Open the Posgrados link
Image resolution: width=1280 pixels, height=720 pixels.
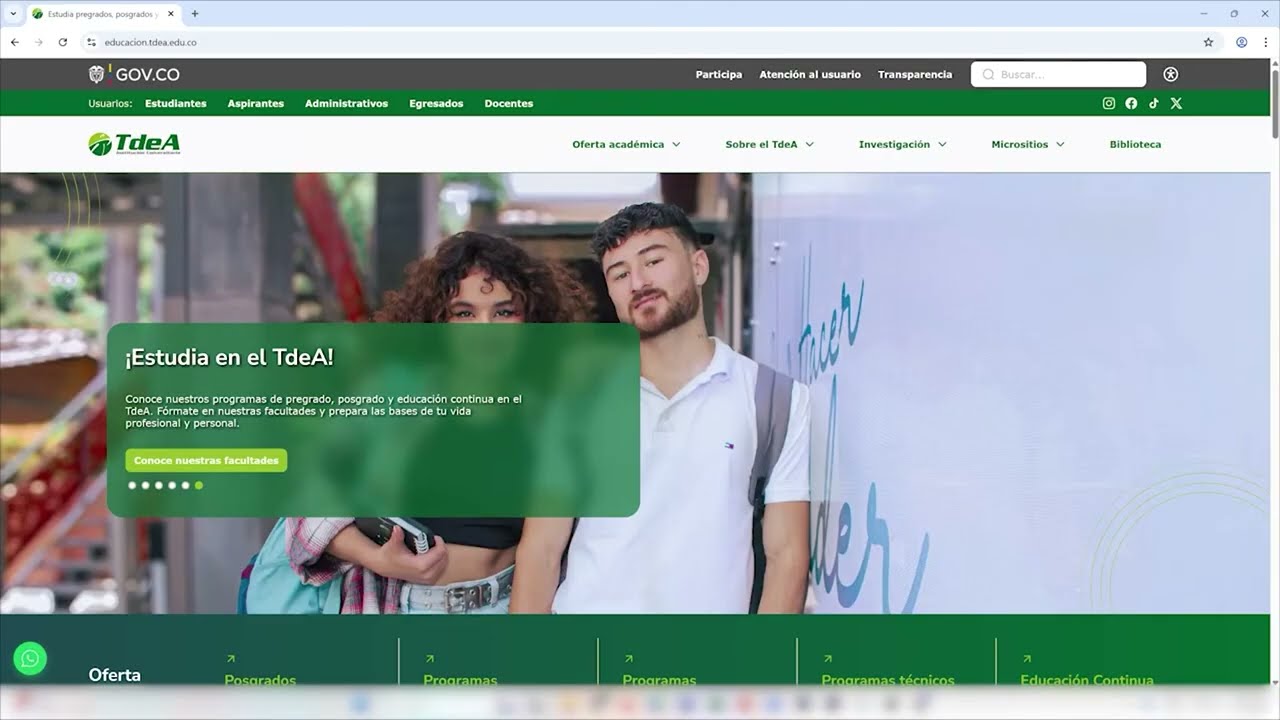[x=260, y=680]
